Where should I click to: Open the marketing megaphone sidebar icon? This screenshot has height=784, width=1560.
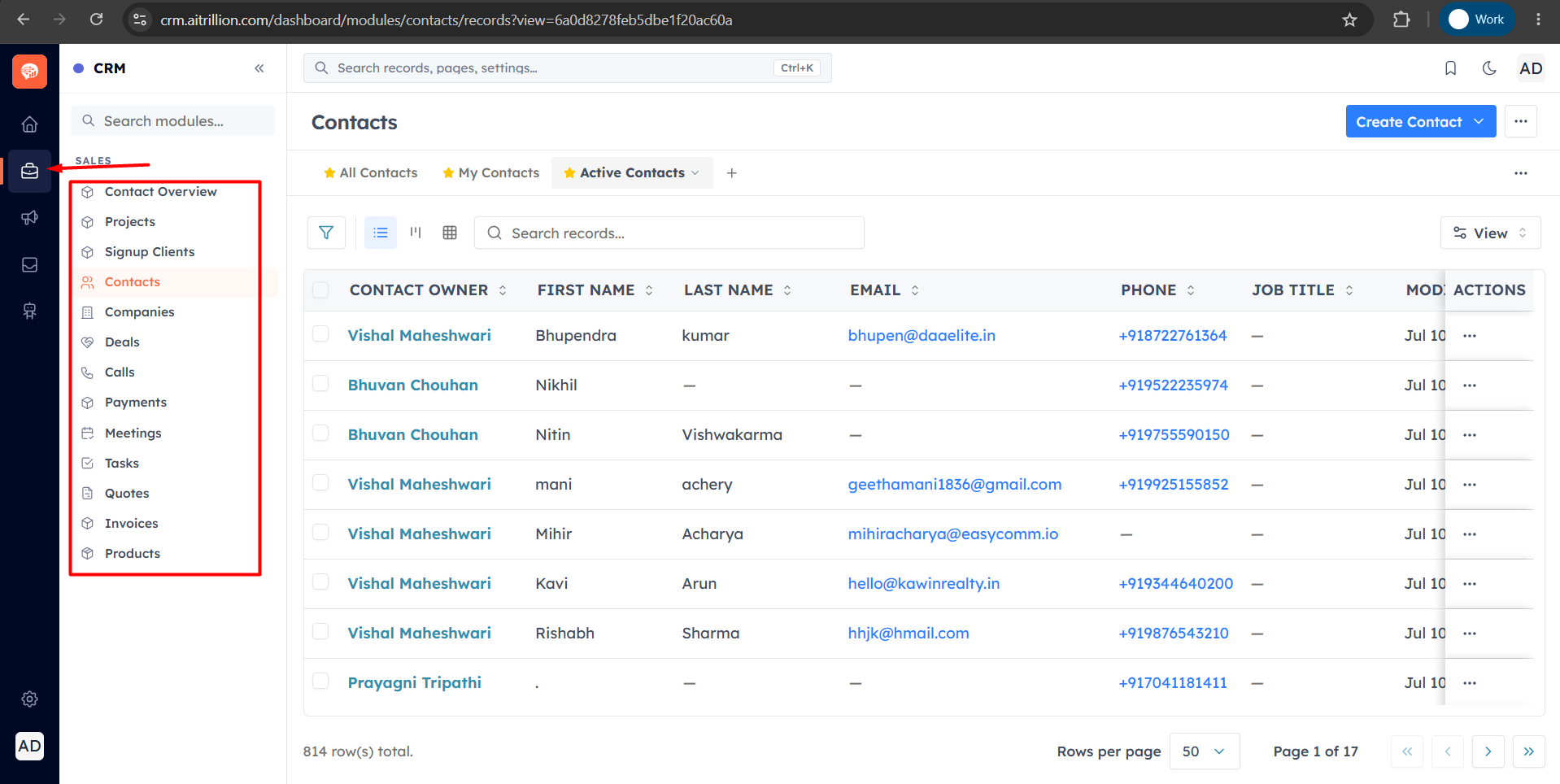(29, 218)
